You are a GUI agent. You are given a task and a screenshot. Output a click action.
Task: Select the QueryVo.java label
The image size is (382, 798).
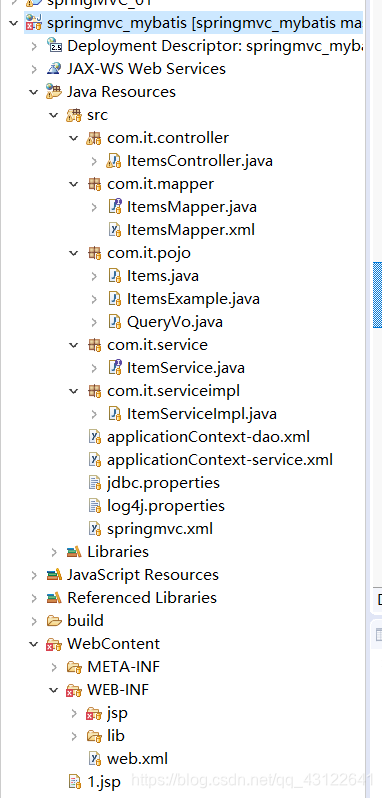click(x=175, y=322)
